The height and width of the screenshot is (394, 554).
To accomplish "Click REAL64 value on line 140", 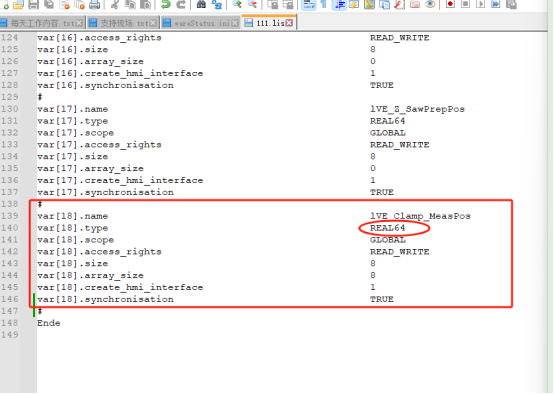I will coord(388,228).
